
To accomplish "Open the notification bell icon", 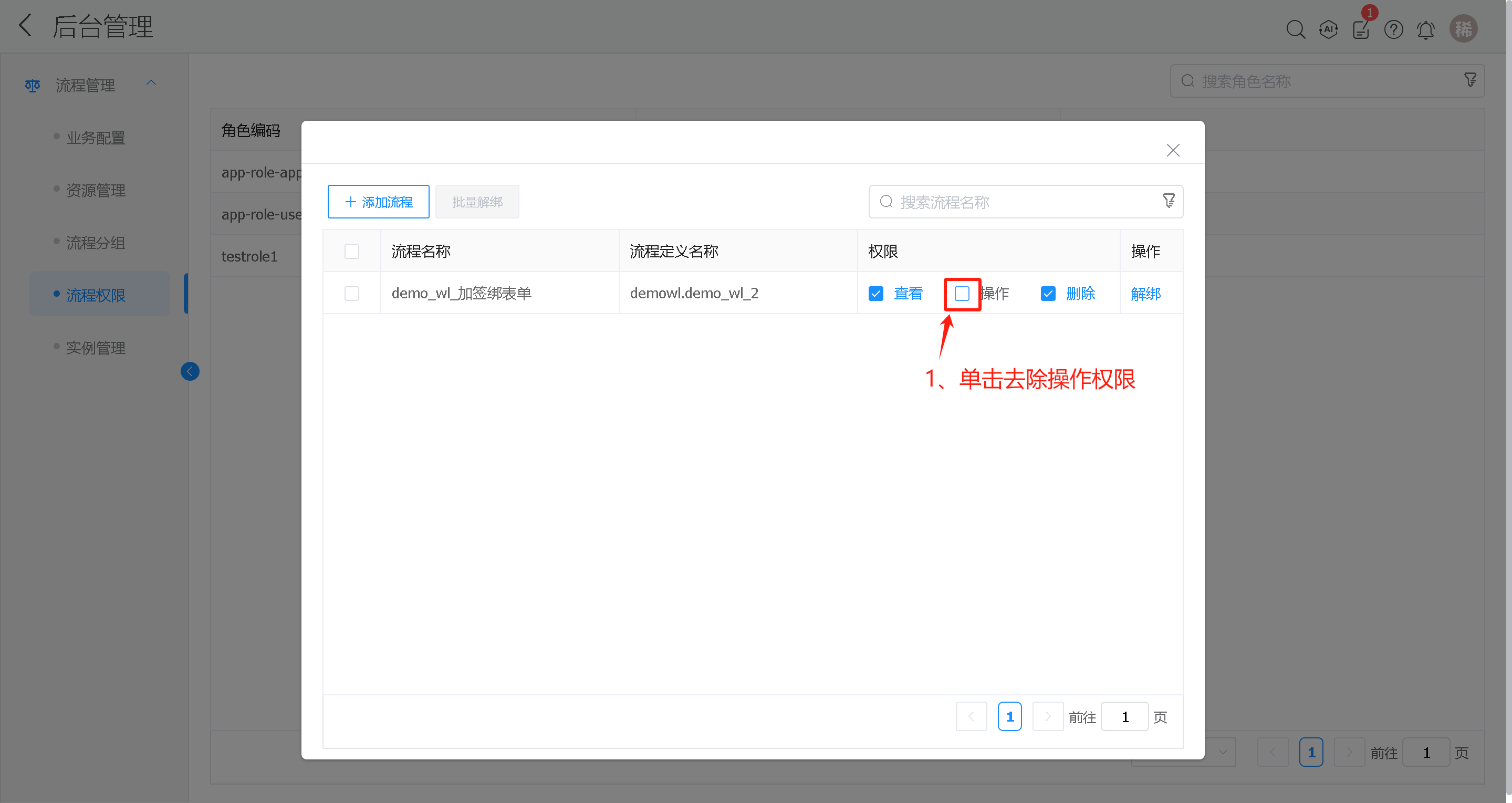I will 1426,29.
